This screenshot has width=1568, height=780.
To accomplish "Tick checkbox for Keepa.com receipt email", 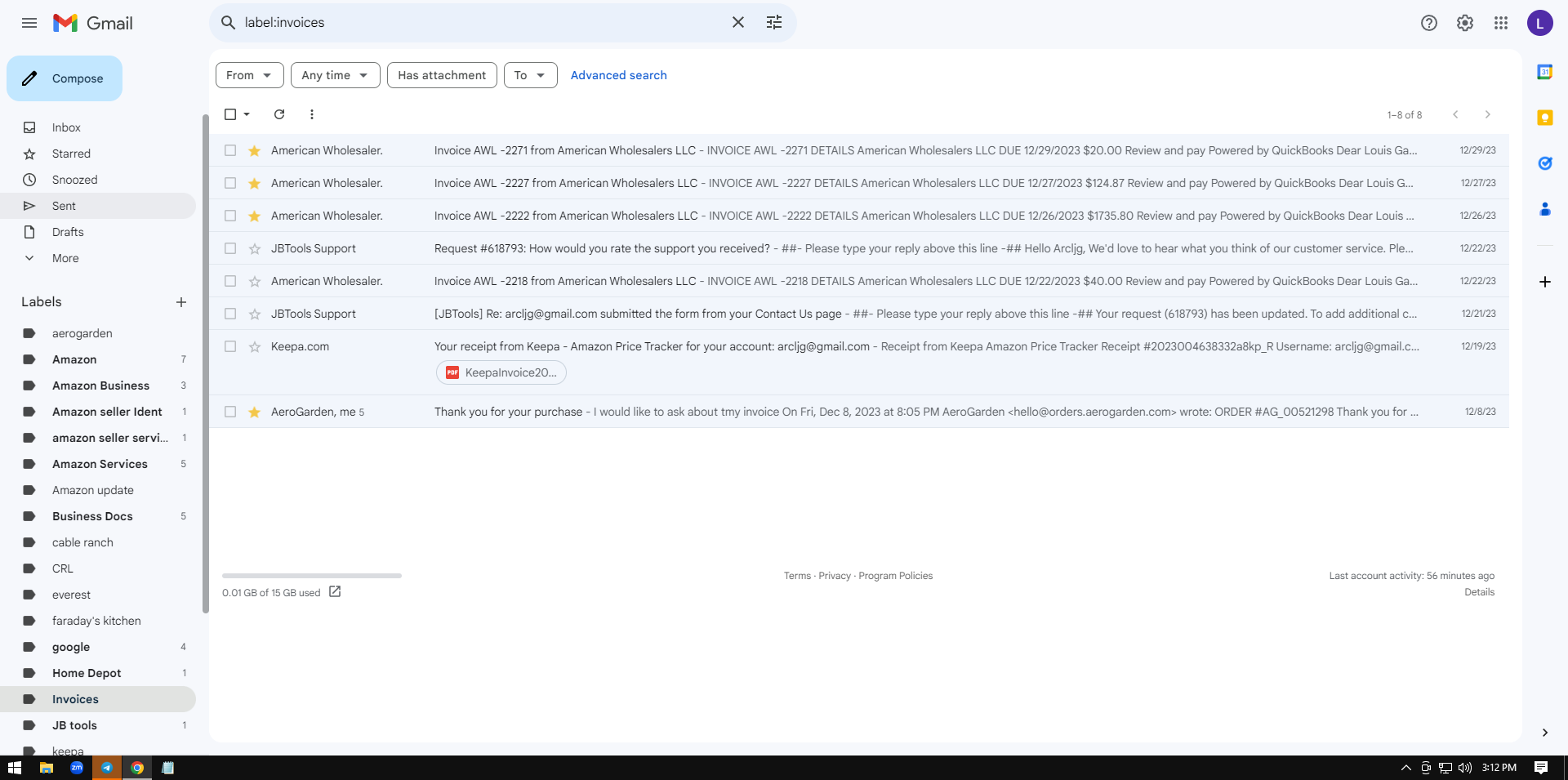I will tap(230, 346).
